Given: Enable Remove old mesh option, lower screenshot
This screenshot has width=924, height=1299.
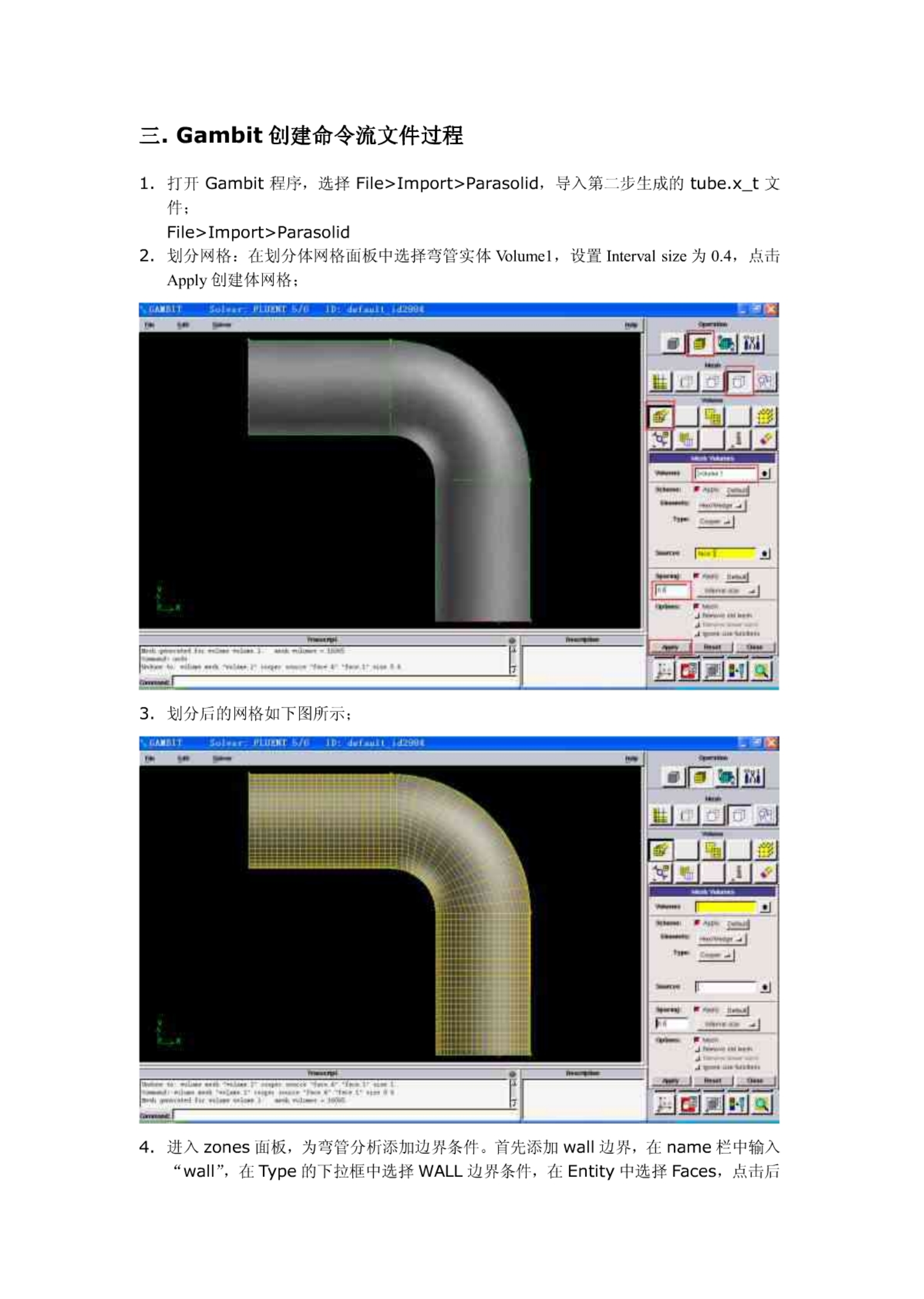Looking at the screenshot, I should click(x=697, y=1049).
